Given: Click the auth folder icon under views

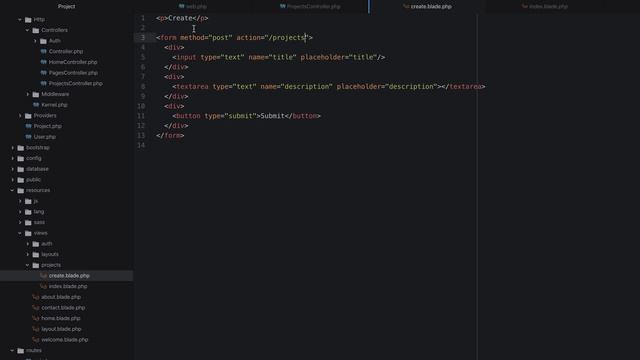Looking at the screenshot, I should pyautogui.click(x=36, y=244).
